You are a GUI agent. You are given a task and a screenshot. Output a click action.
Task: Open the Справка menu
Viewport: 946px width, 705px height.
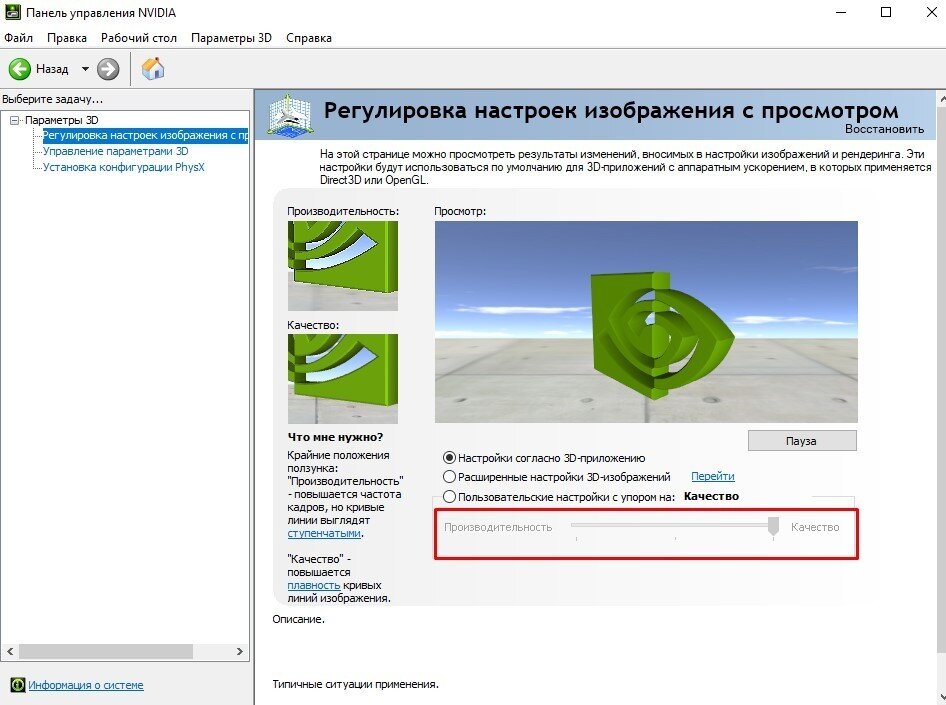(x=309, y=37)
